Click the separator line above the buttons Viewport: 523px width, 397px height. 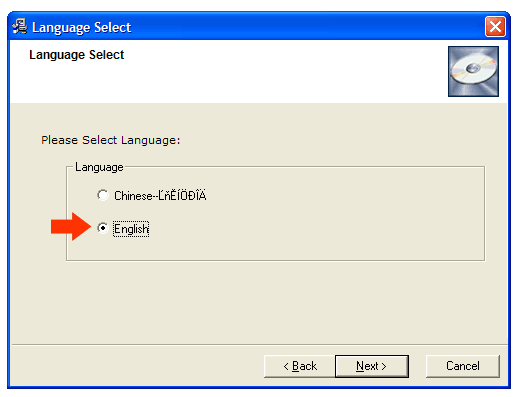click(x=259, y=345)
